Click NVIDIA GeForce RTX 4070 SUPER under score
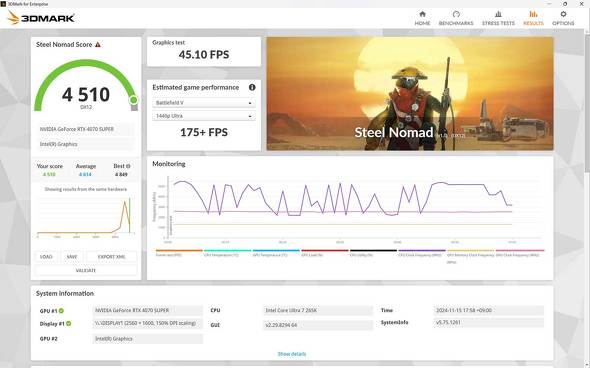Image resolution: width=590 pixels, height=368 pixels. point(86,129)
